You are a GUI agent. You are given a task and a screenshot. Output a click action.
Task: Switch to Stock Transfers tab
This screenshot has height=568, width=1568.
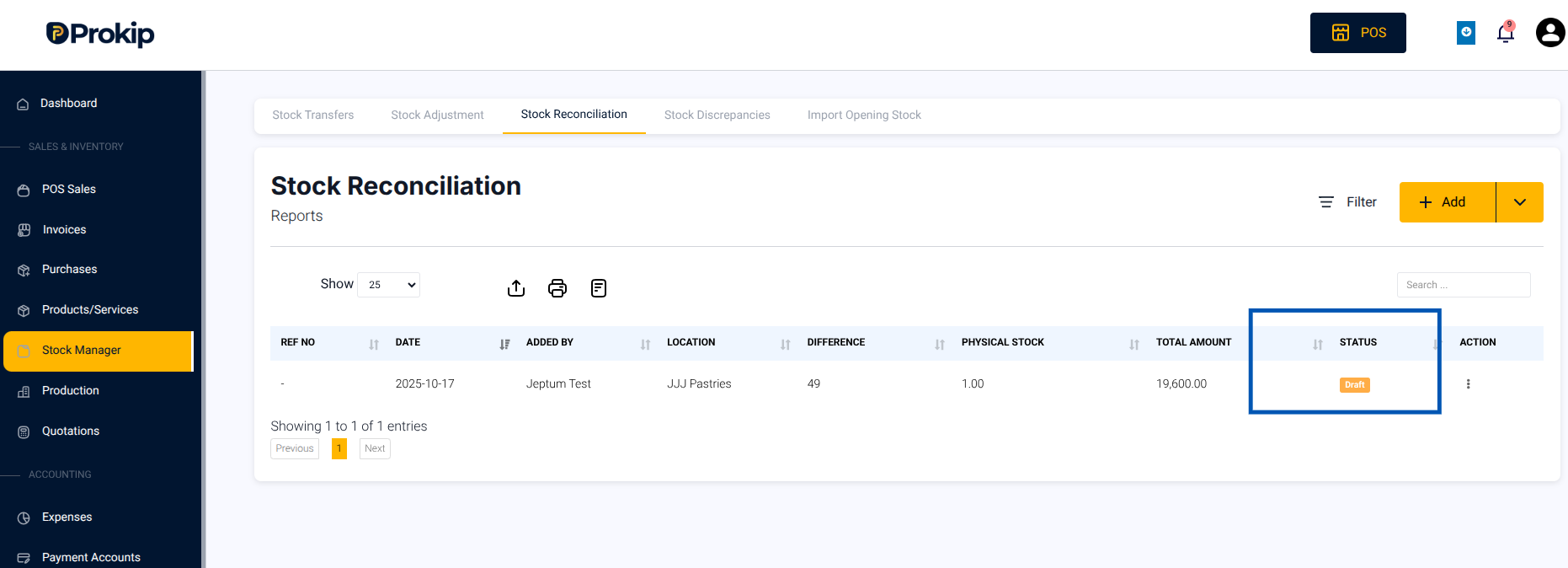pyautogui.click(x=312, y=115)
